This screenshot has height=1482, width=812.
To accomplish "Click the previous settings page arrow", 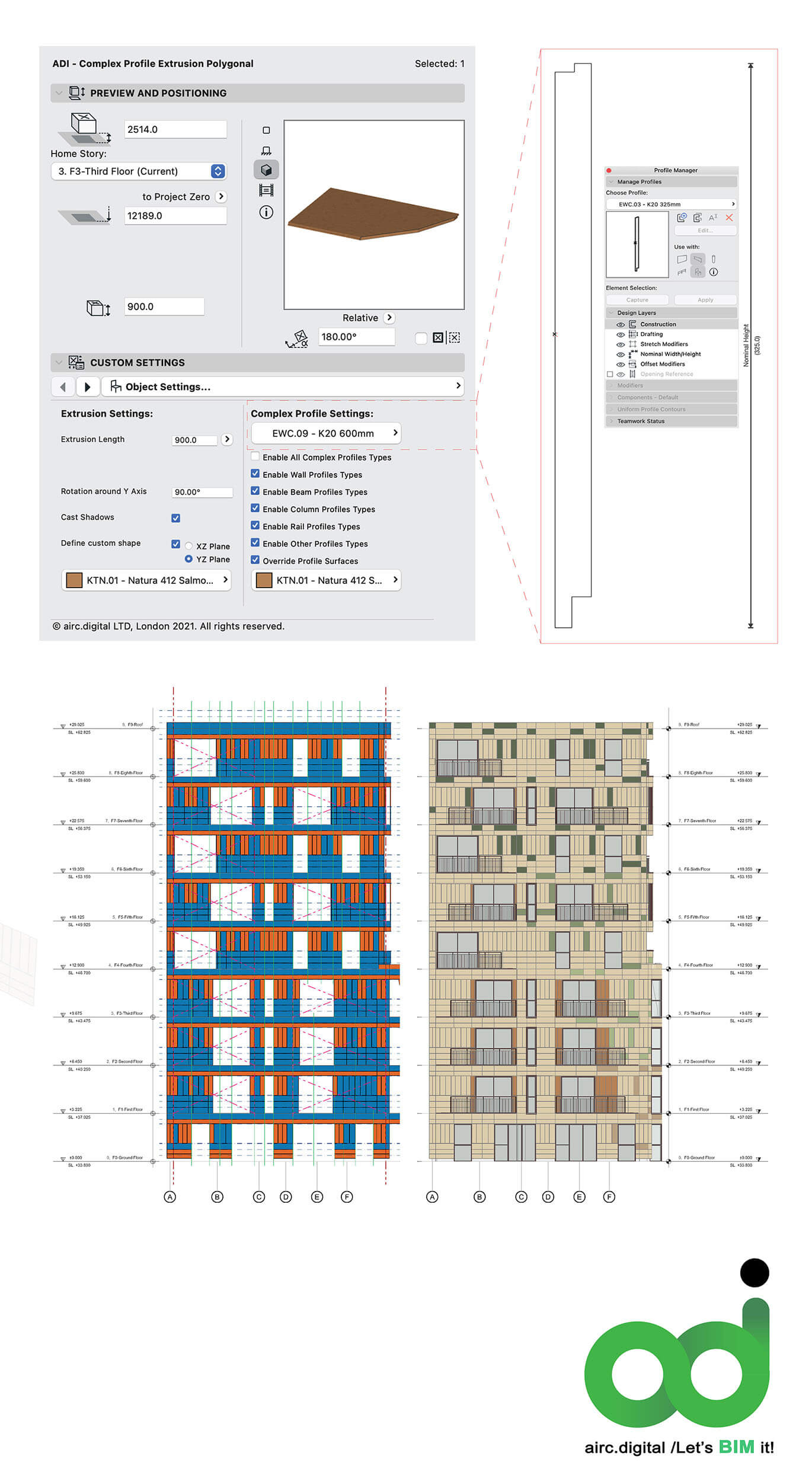I will click(63, 387).
